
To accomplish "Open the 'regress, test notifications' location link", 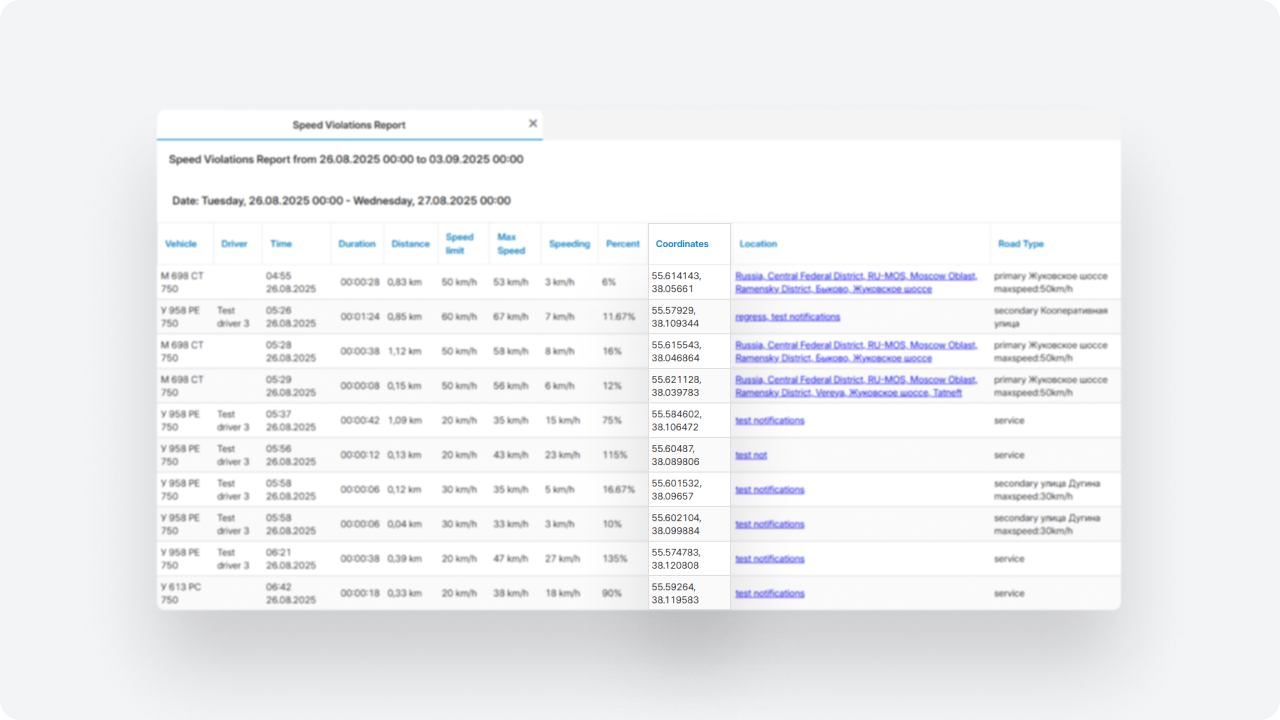I will pos(787,317).
